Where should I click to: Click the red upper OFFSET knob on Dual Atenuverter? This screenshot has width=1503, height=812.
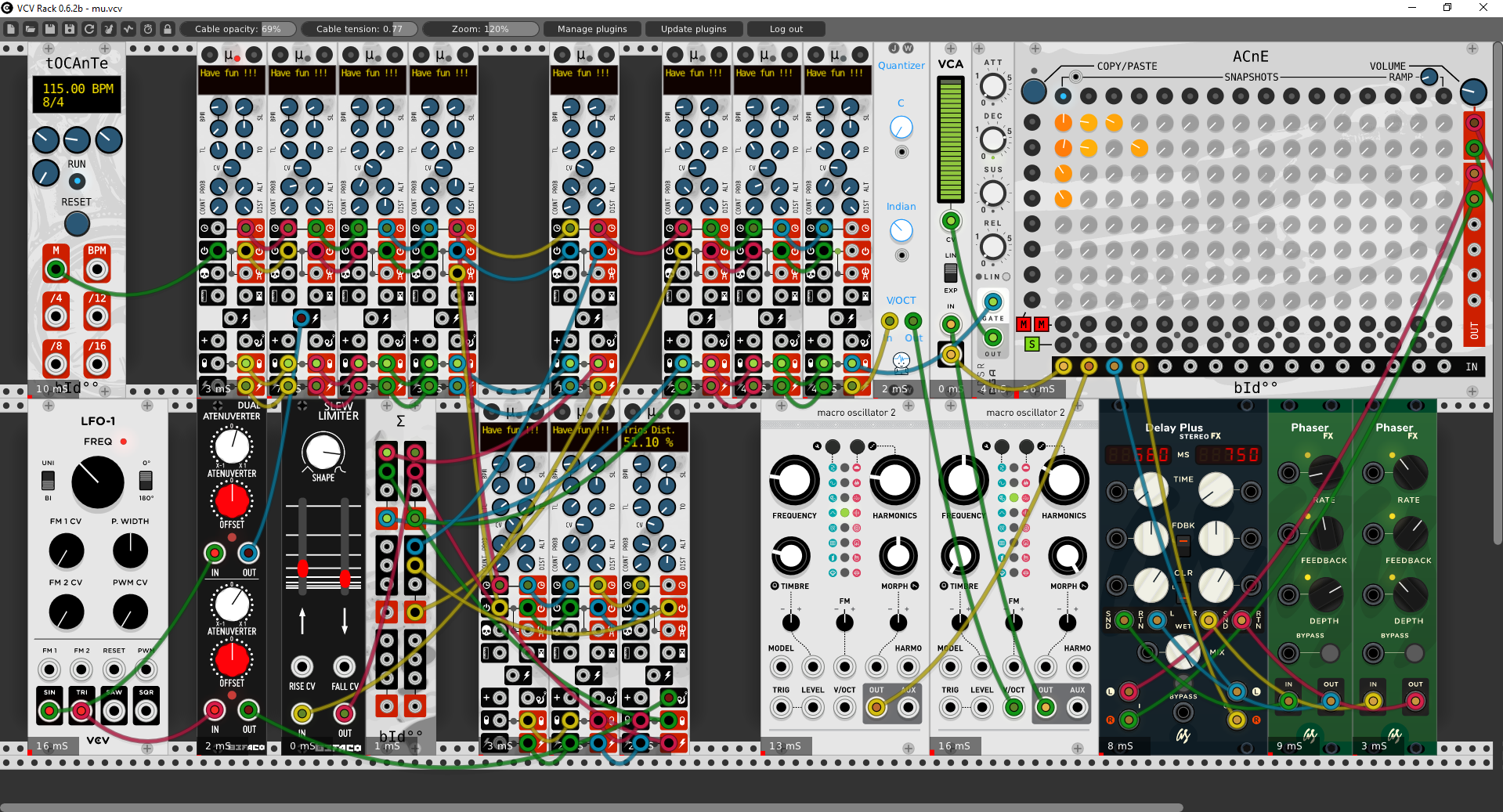(x=232, y=501)
